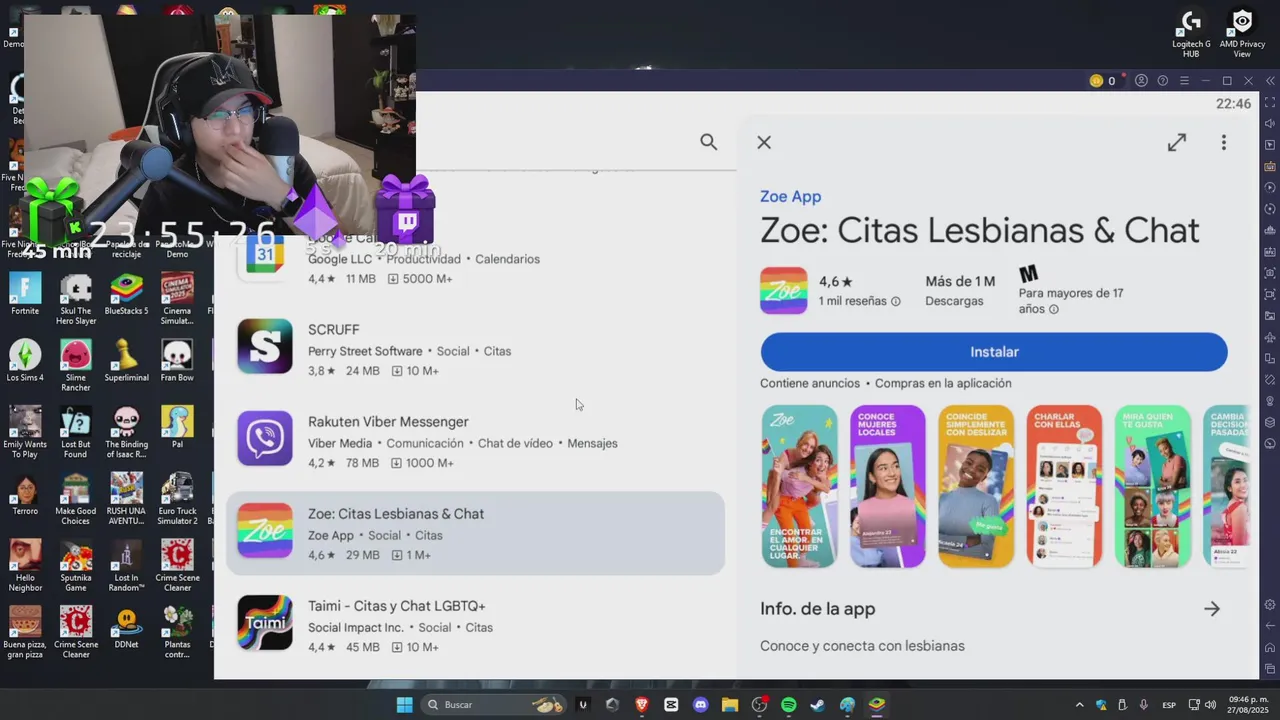Click the search magnifier in Play Store

708,142
